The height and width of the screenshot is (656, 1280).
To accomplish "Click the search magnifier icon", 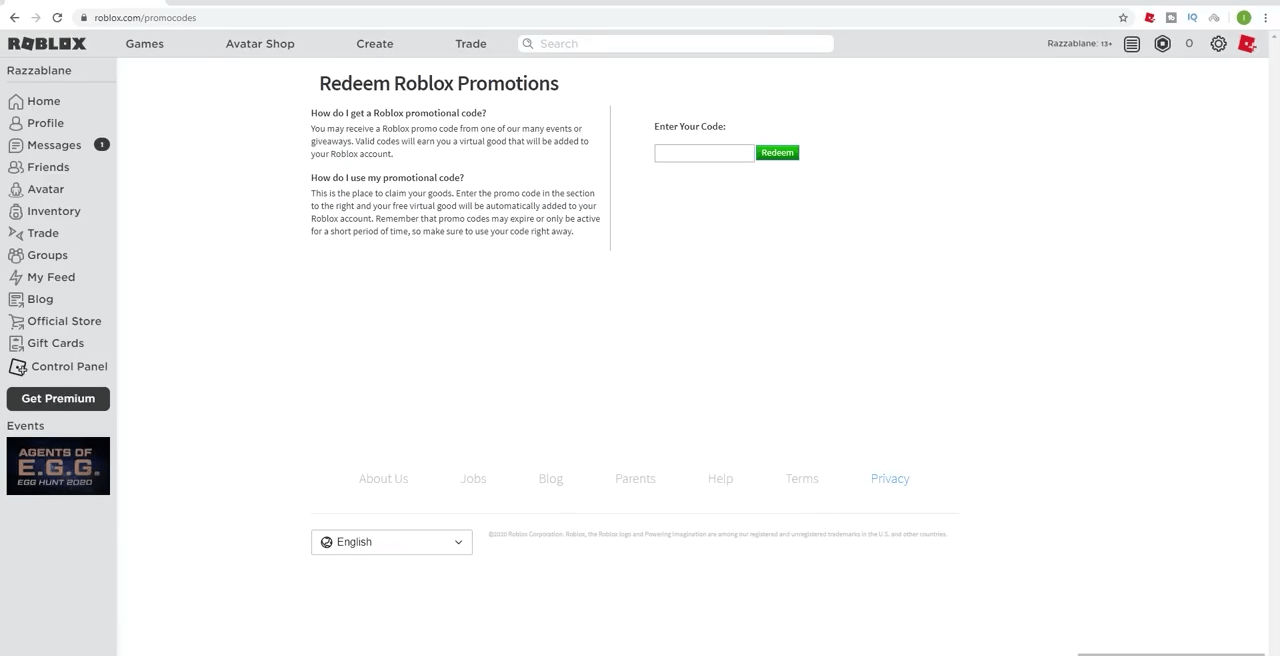I will coord(527,44).
